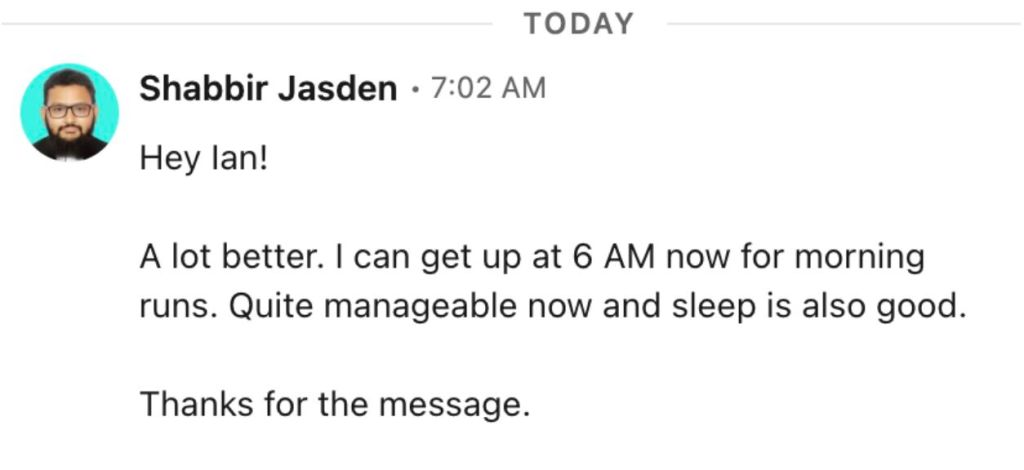Viewport: 1024px width, 470px height.
Task: Click the dot separator before the timestamp
Action: click(414, 90)
